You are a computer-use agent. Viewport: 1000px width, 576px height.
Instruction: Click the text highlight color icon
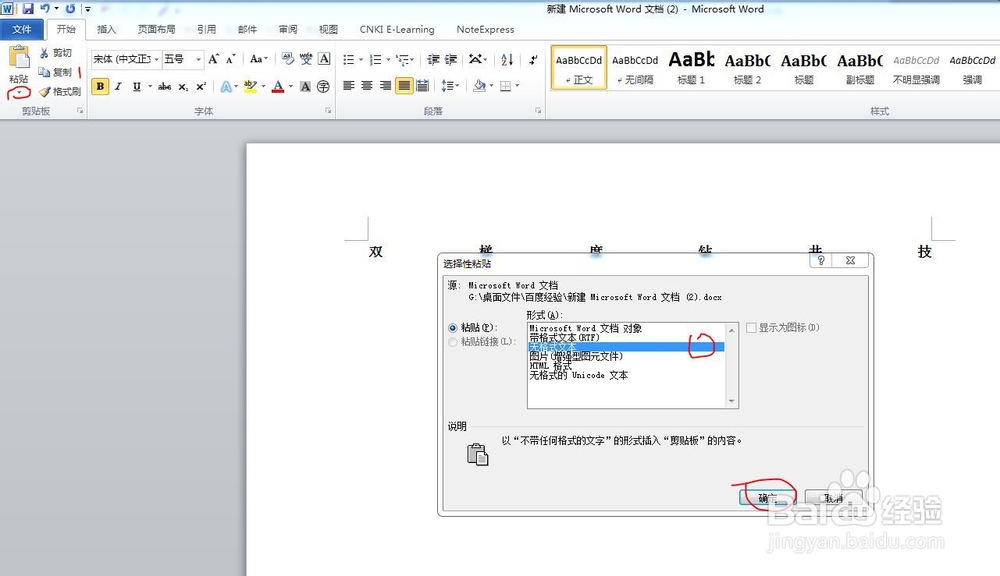tap(250, 85)
